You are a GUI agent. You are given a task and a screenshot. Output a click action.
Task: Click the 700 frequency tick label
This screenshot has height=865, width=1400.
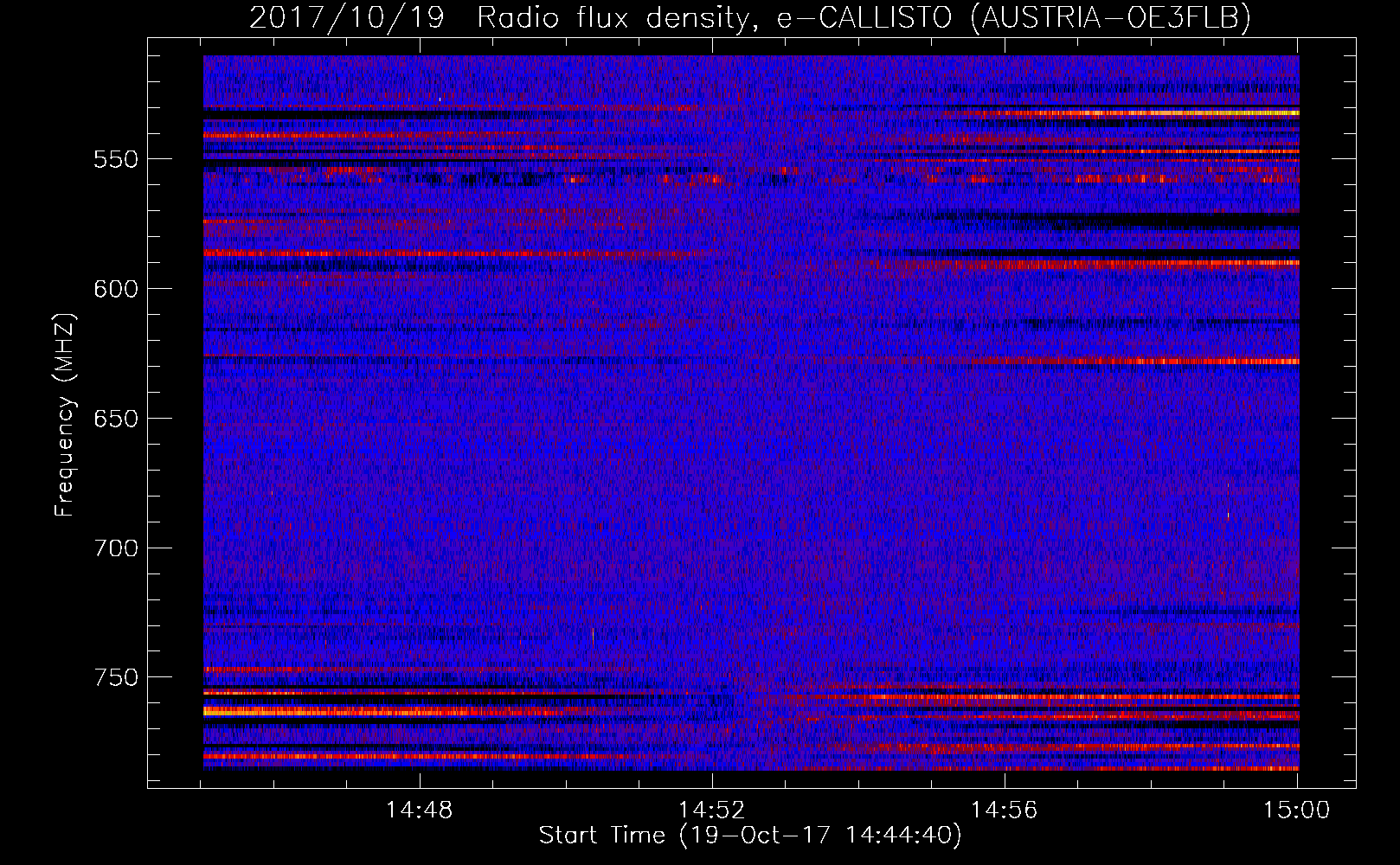click(116, 549)
